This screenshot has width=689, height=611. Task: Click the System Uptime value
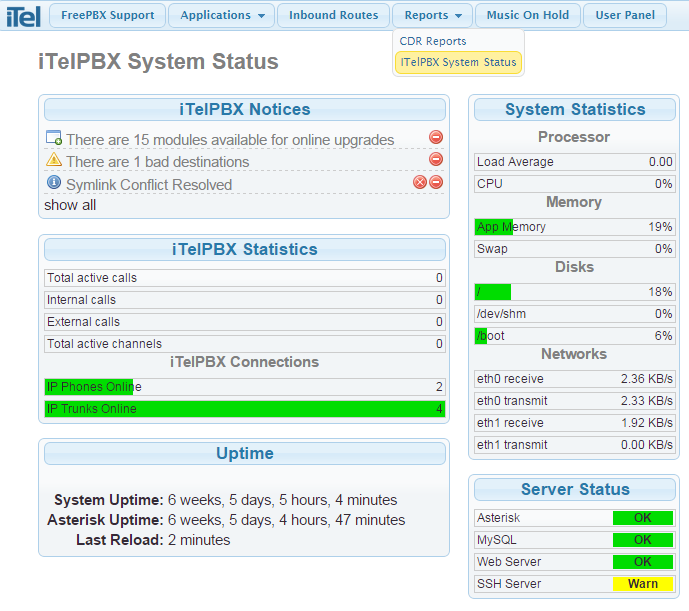[x=283, y=500]
